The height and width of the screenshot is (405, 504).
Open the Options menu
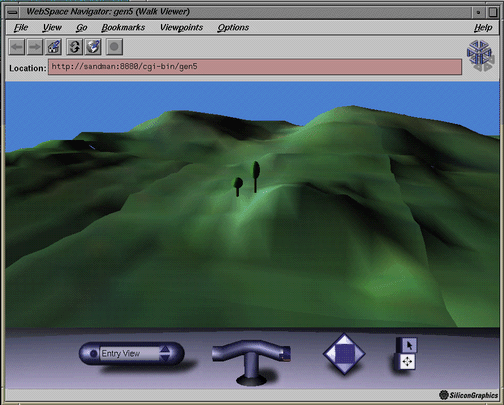pos(233,27)
